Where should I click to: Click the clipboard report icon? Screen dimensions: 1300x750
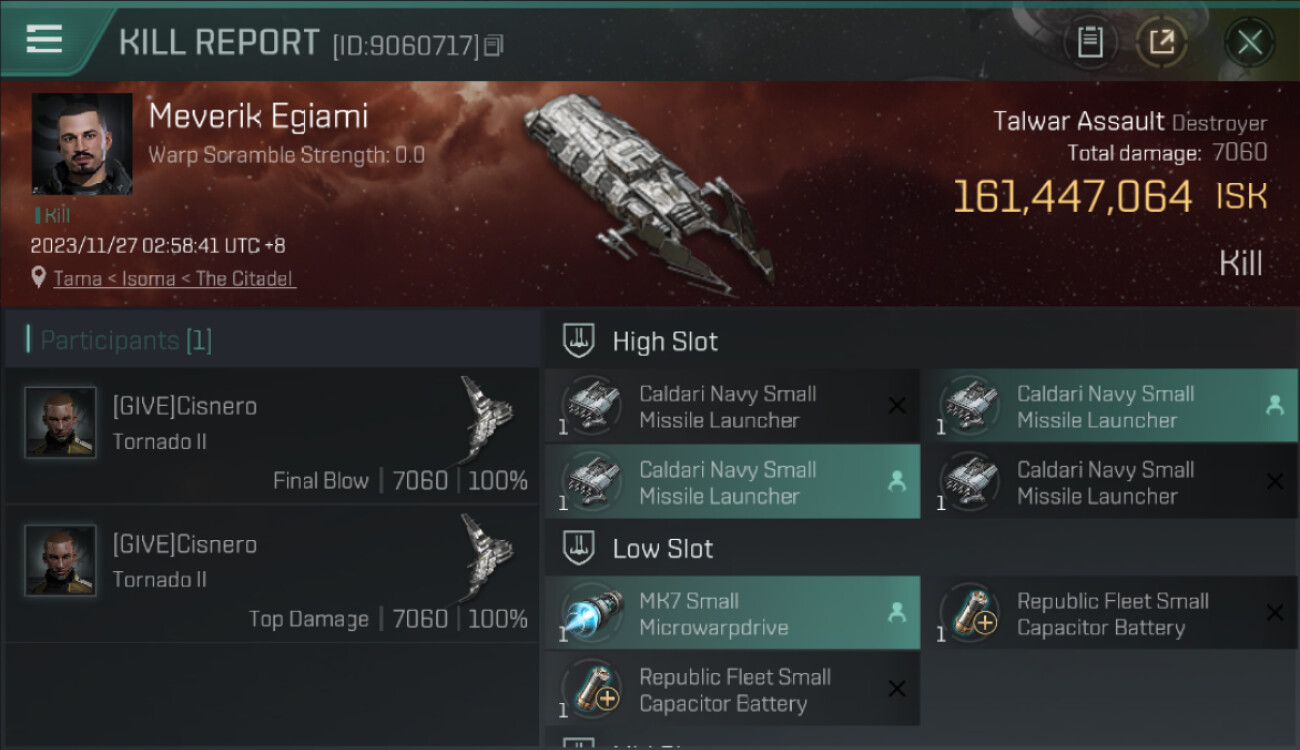click(x=1089, y=42)
